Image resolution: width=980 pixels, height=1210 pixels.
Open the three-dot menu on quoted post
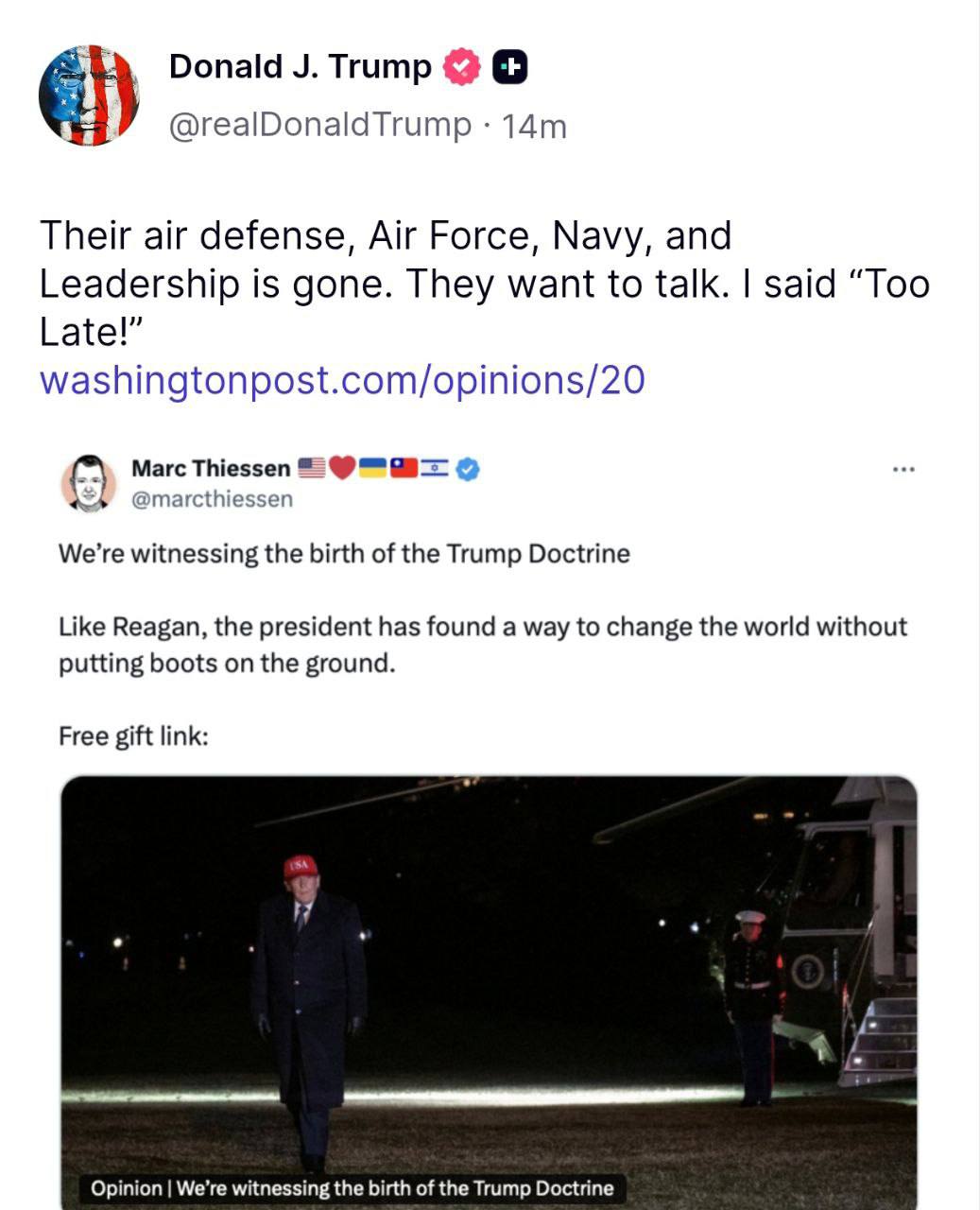coord(903,468)
